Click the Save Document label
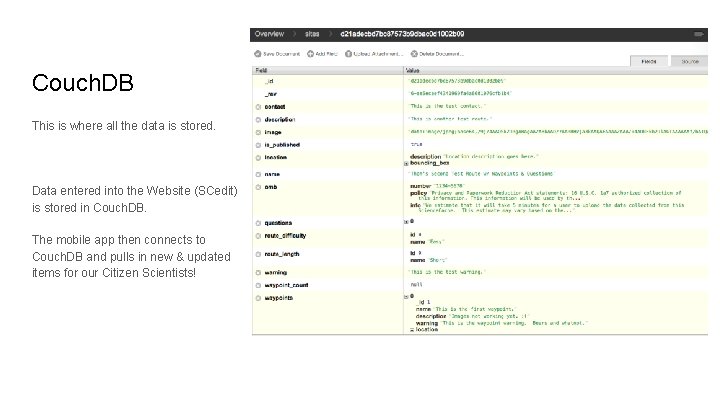Viewport: 720px width, 405px height. coord(281,54)
